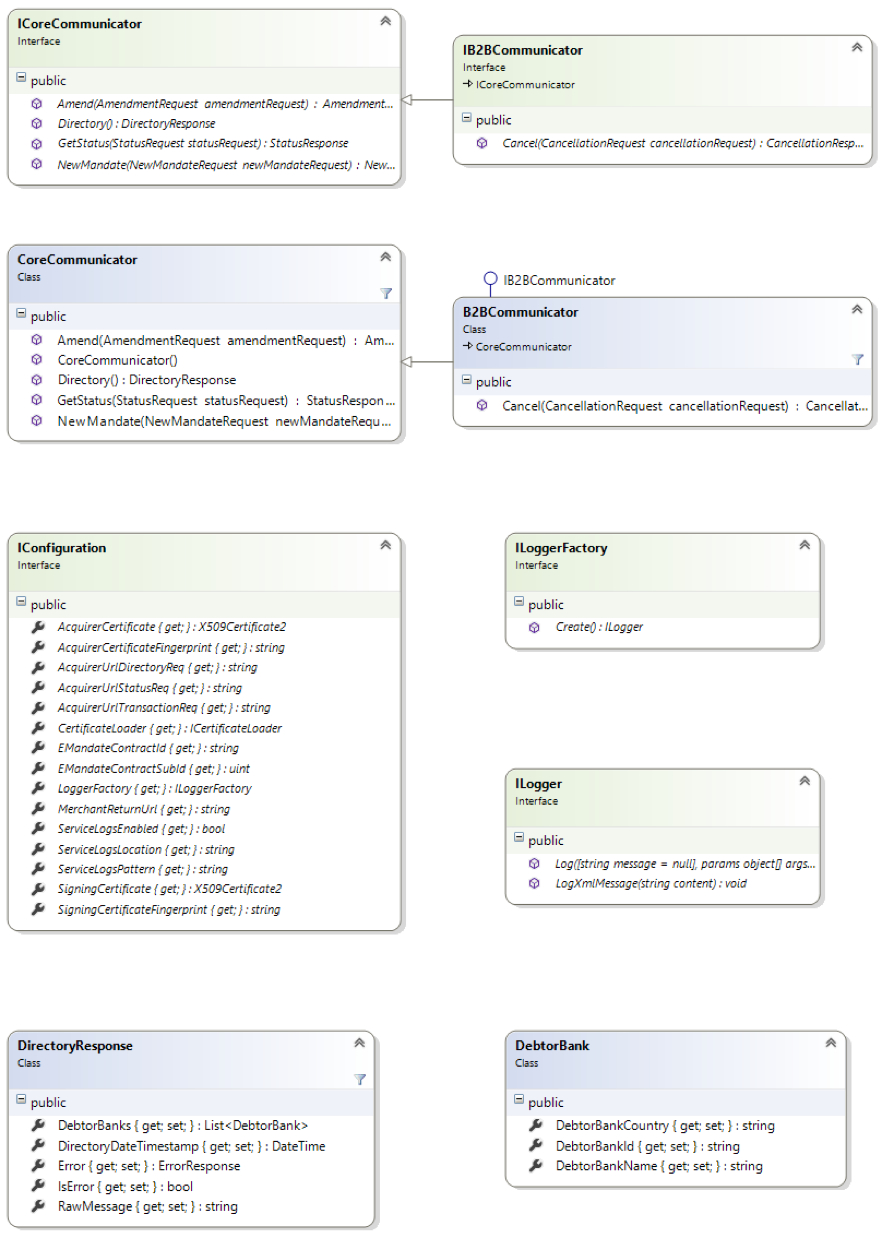
Task: Select the ServiceLogsEnabled property in IConfiguration
Action: pyautogui.click(x=143, y=829)
